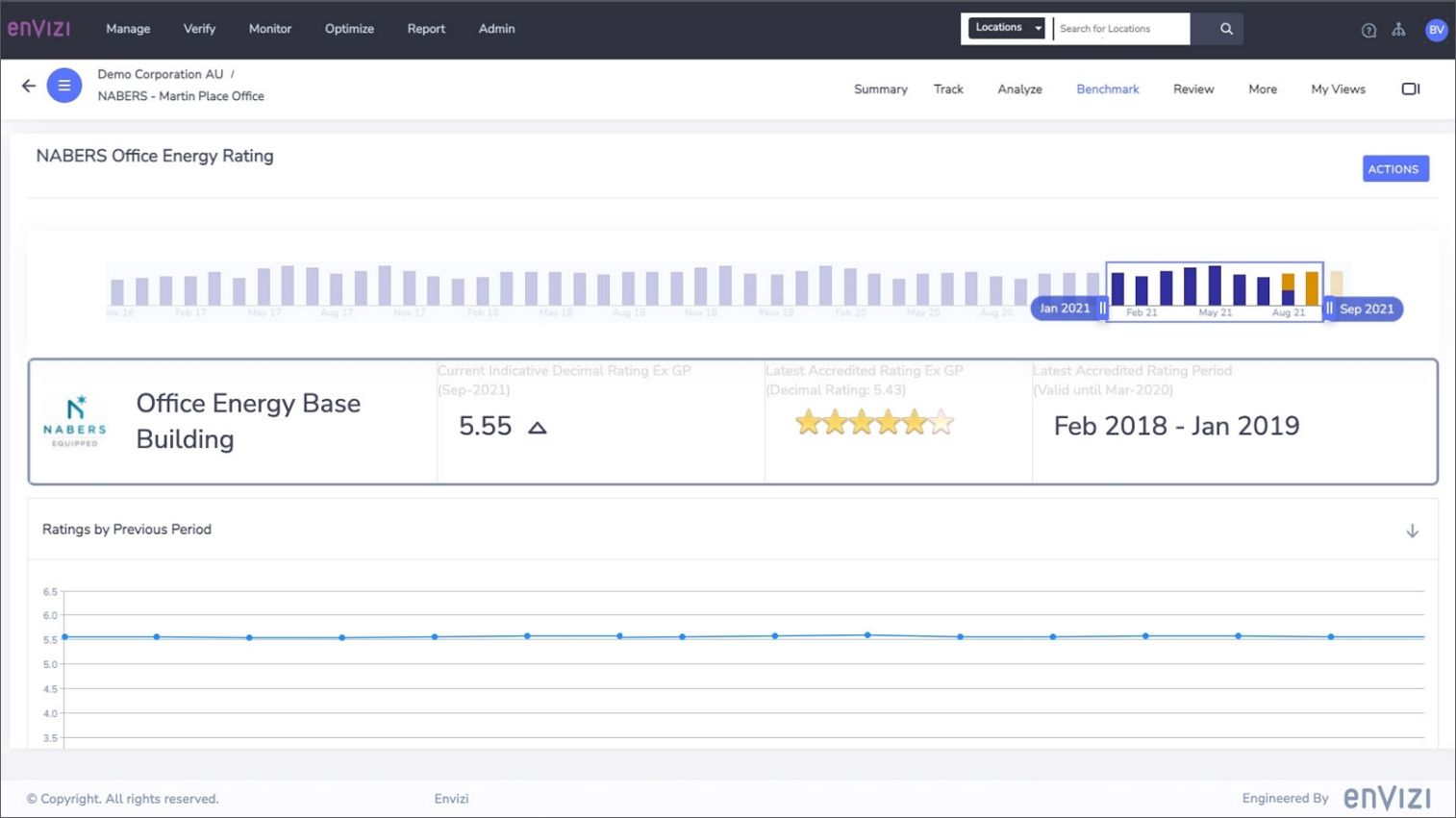Open the My Views menu
Image resolution: width=1456 pixels, height=818 pixels.
coord(1338,89)
